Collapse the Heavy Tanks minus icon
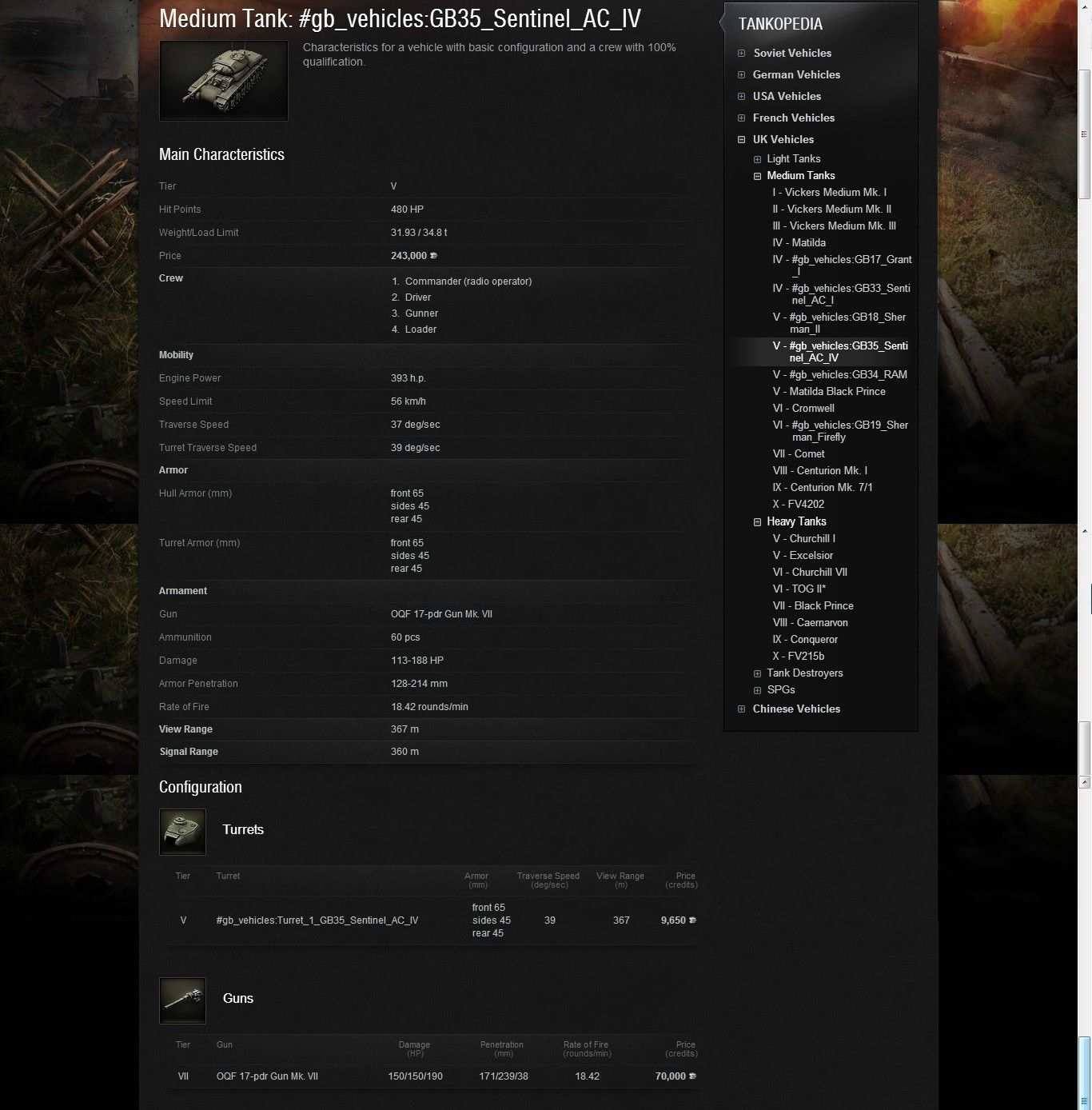This screenshot has width=1092, height=1110. point(757,522)
